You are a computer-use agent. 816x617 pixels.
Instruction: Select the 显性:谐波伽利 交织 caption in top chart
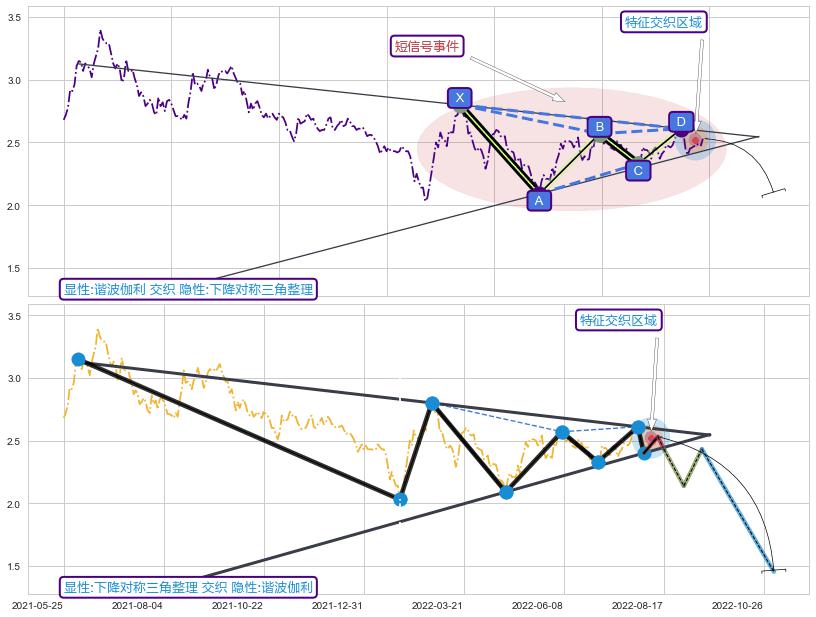pyautogui.click(x=188, y=290)
